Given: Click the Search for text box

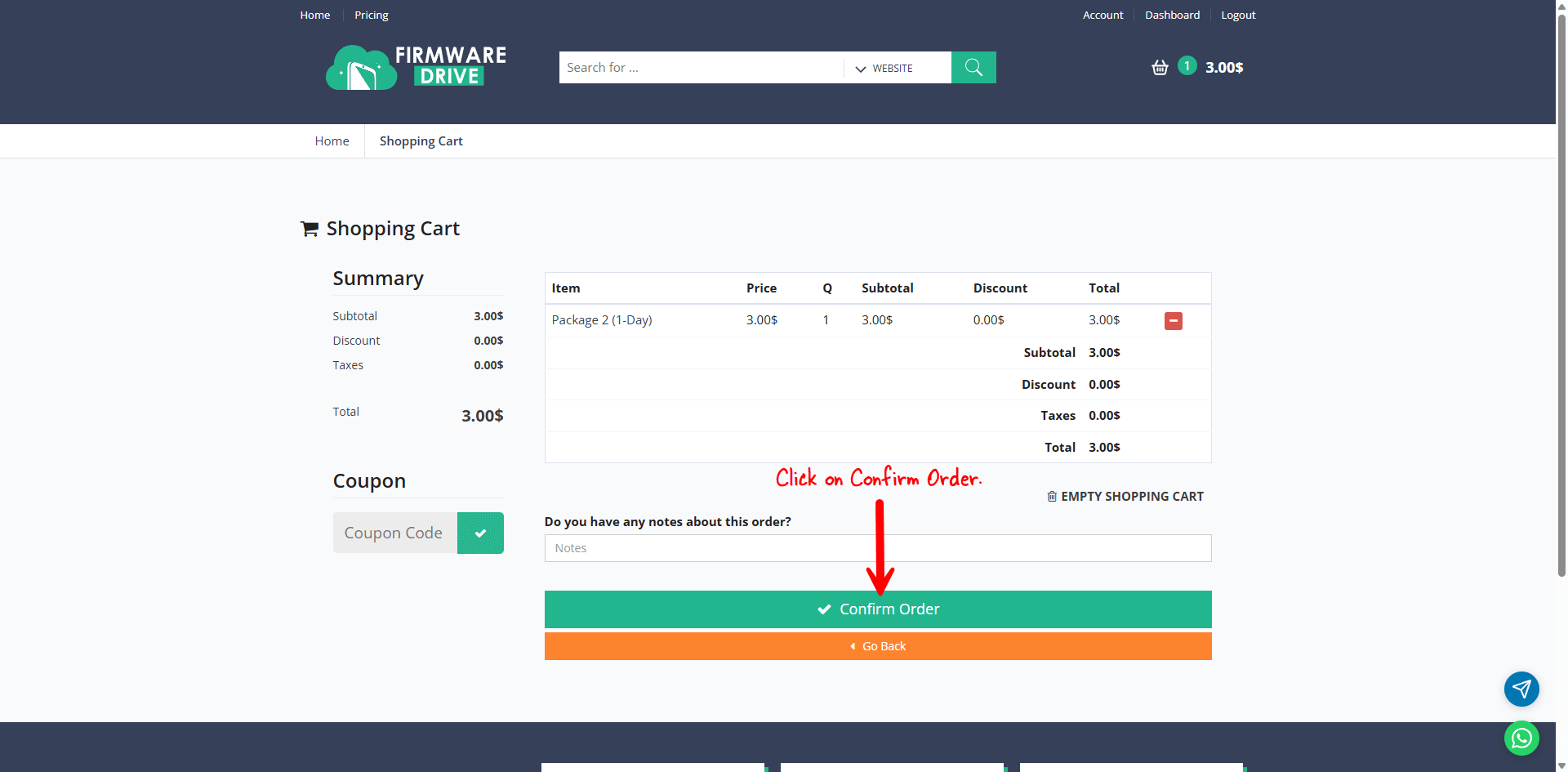Looking at the screenshot, I should (701, 68).
